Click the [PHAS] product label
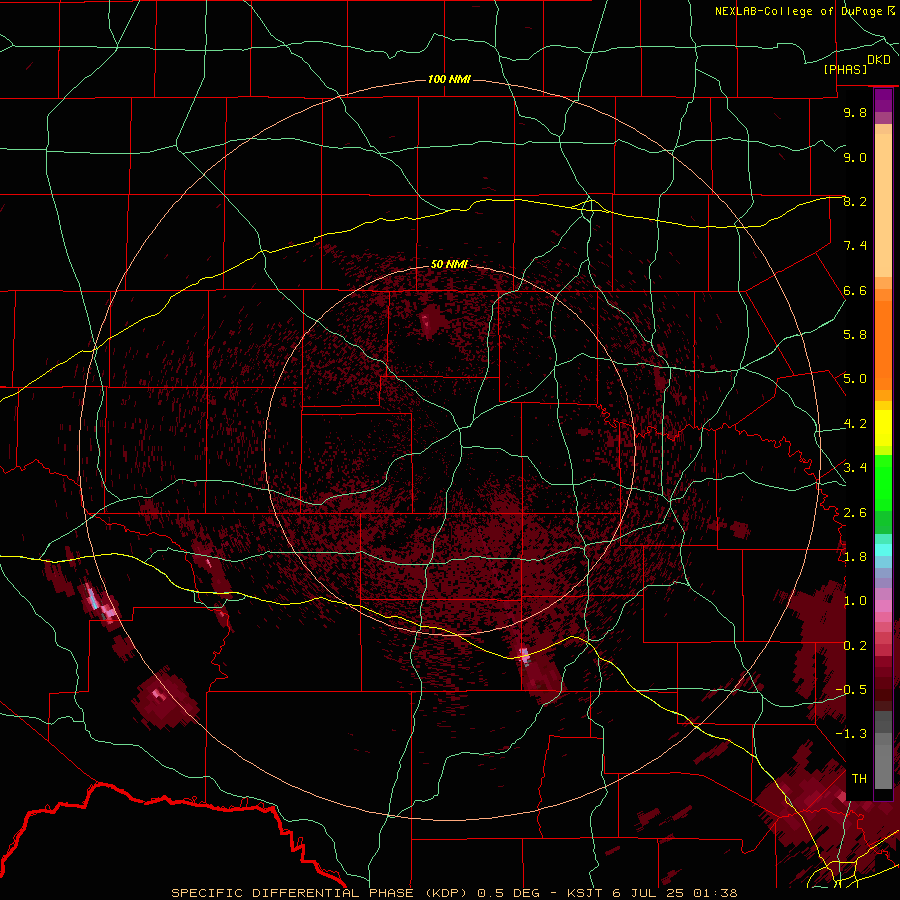 845,70
